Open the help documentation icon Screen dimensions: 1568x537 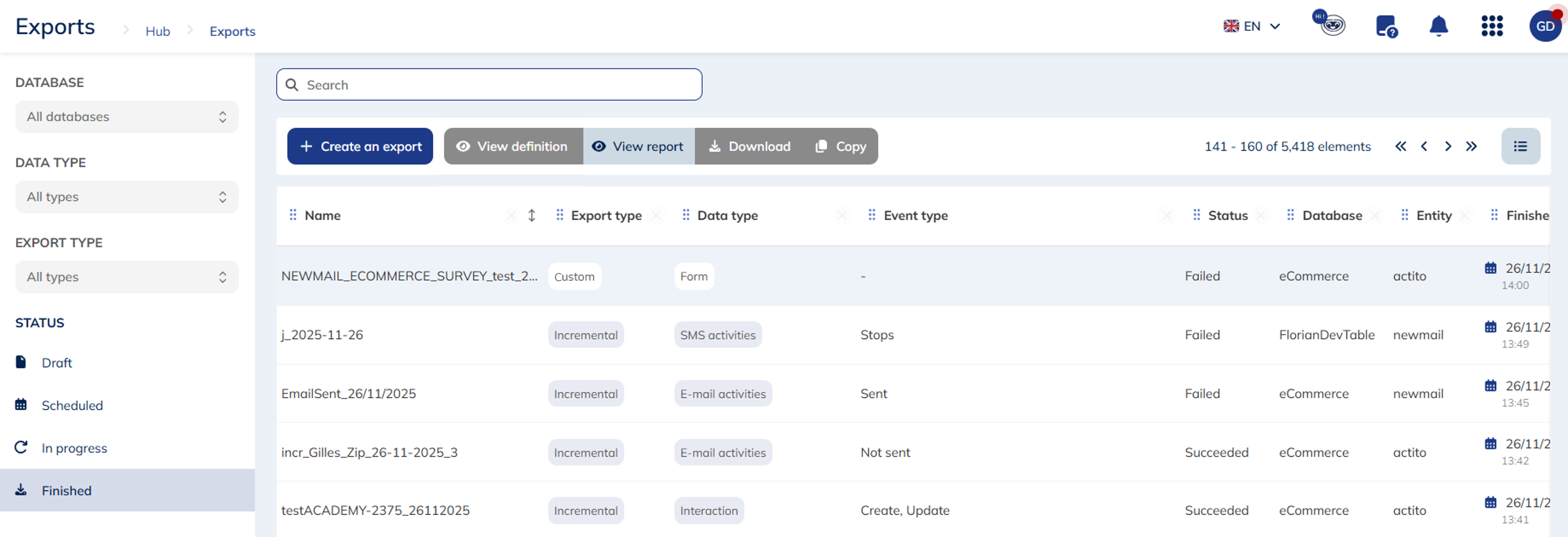click(1386, 26)
